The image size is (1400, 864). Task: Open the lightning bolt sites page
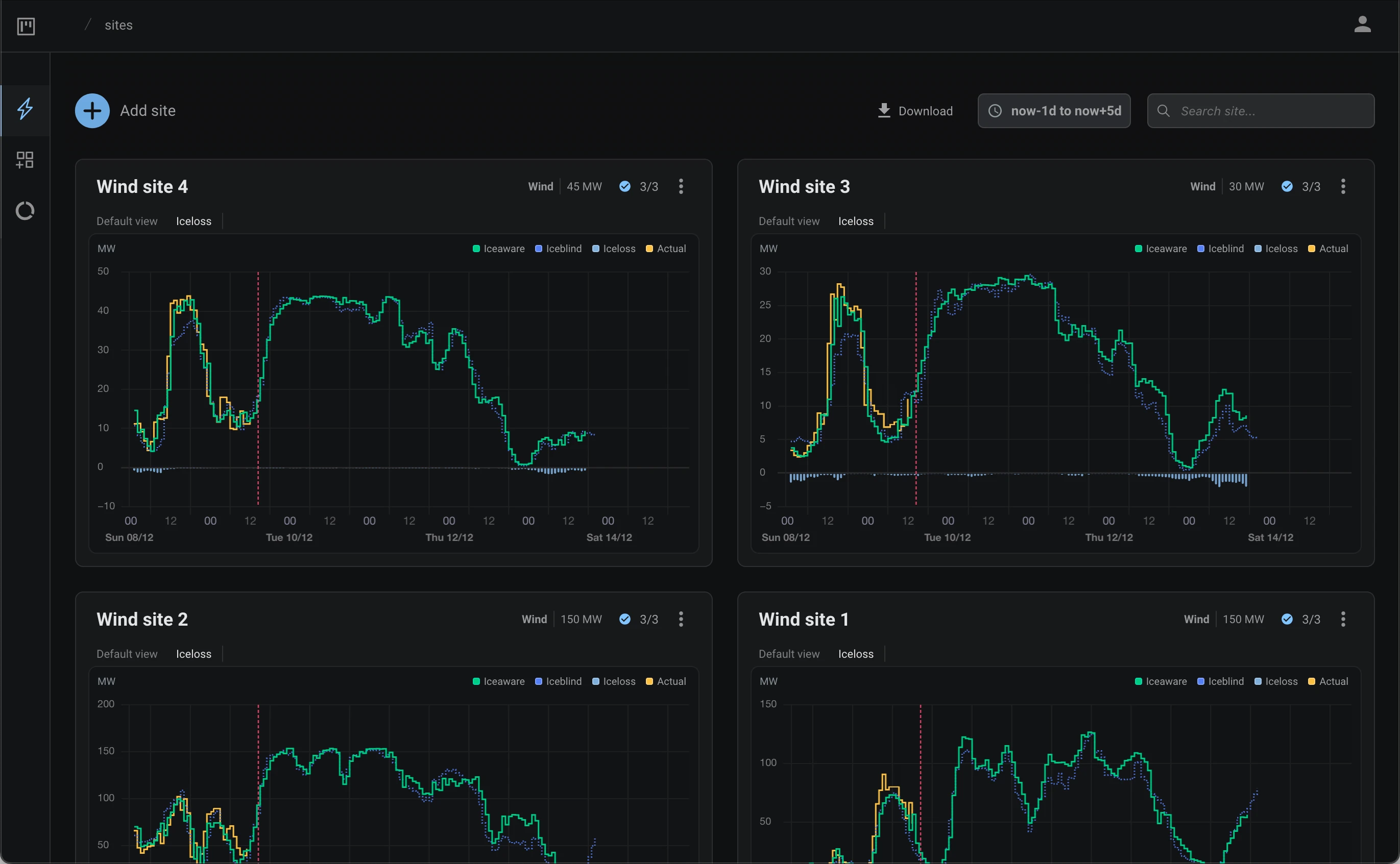pyautogui.click(x=25, y=109)
